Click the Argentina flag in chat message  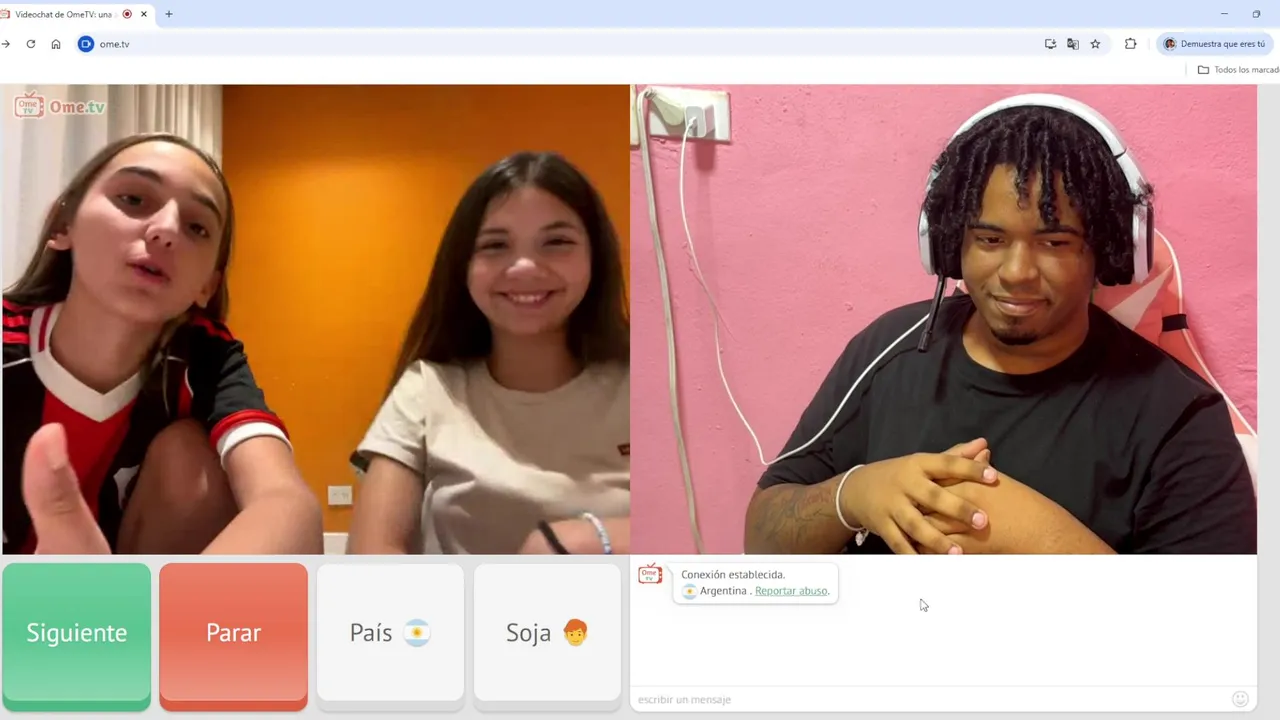coord(689,591)
